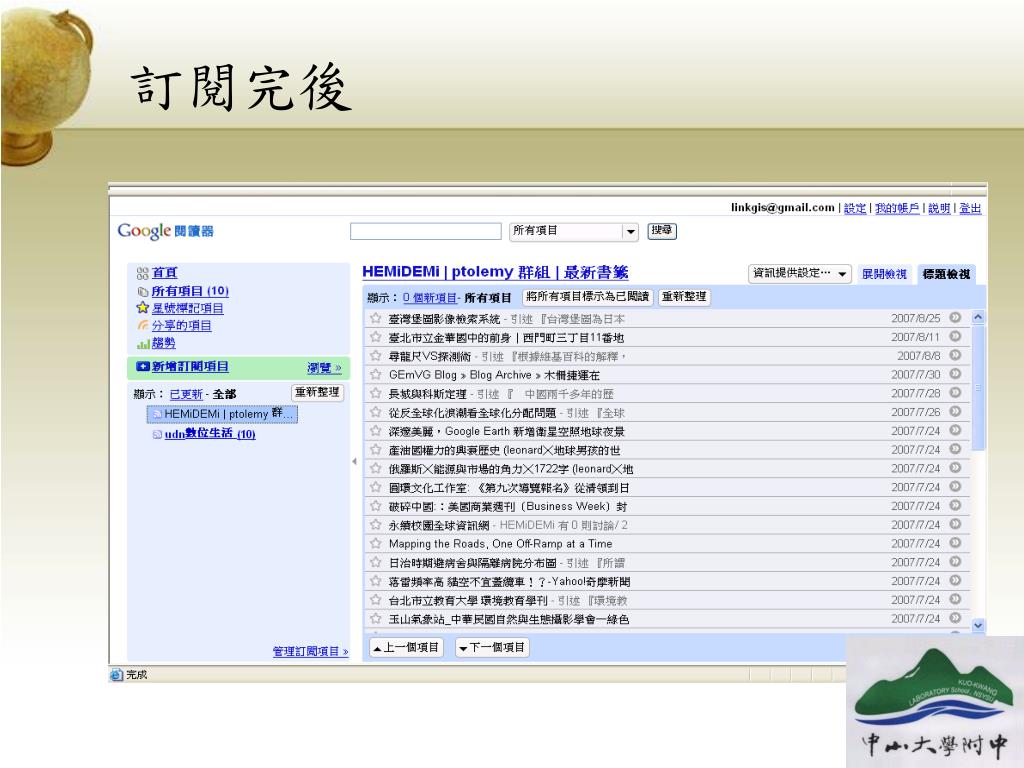Viewport: 1024px width, 768px height.
Task: Go to 下一個項目 next item
Action: pos(492,647)
